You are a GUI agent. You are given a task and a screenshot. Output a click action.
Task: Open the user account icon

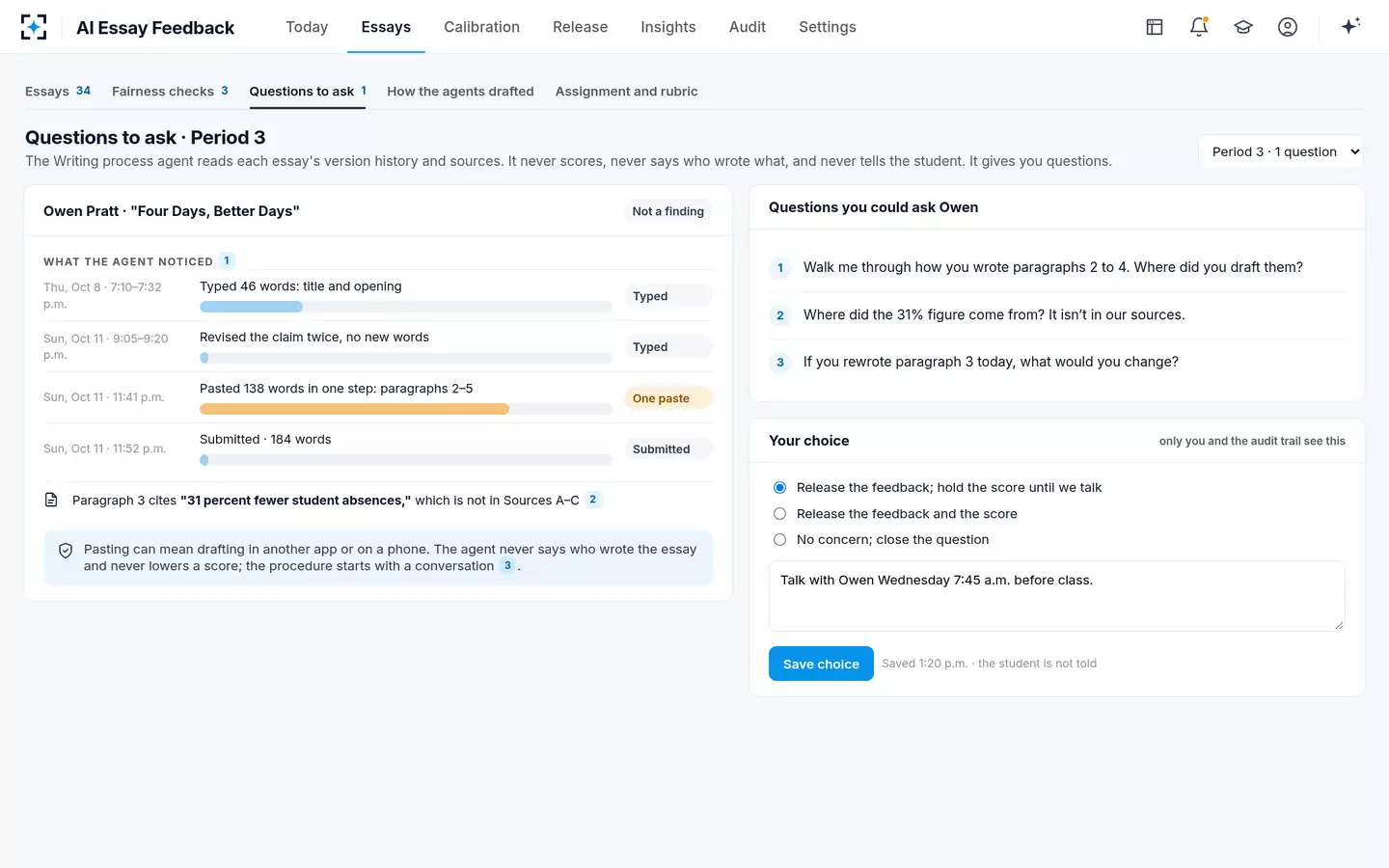pyautogui.click(x=1288, y=27)
